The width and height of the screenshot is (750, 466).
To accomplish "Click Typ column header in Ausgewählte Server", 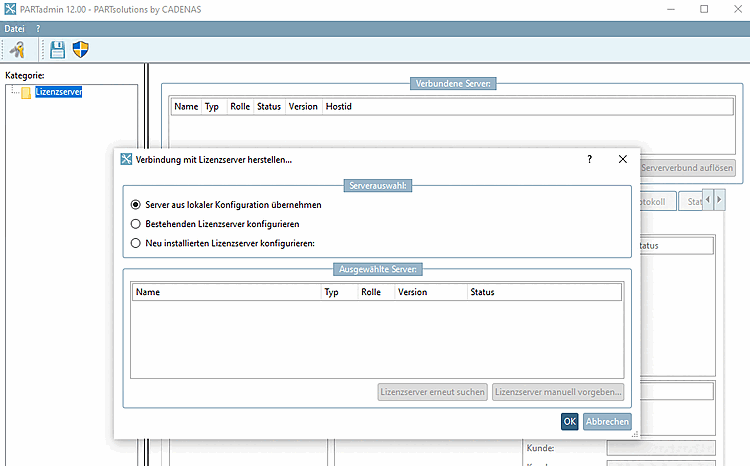I will [340, 292].
